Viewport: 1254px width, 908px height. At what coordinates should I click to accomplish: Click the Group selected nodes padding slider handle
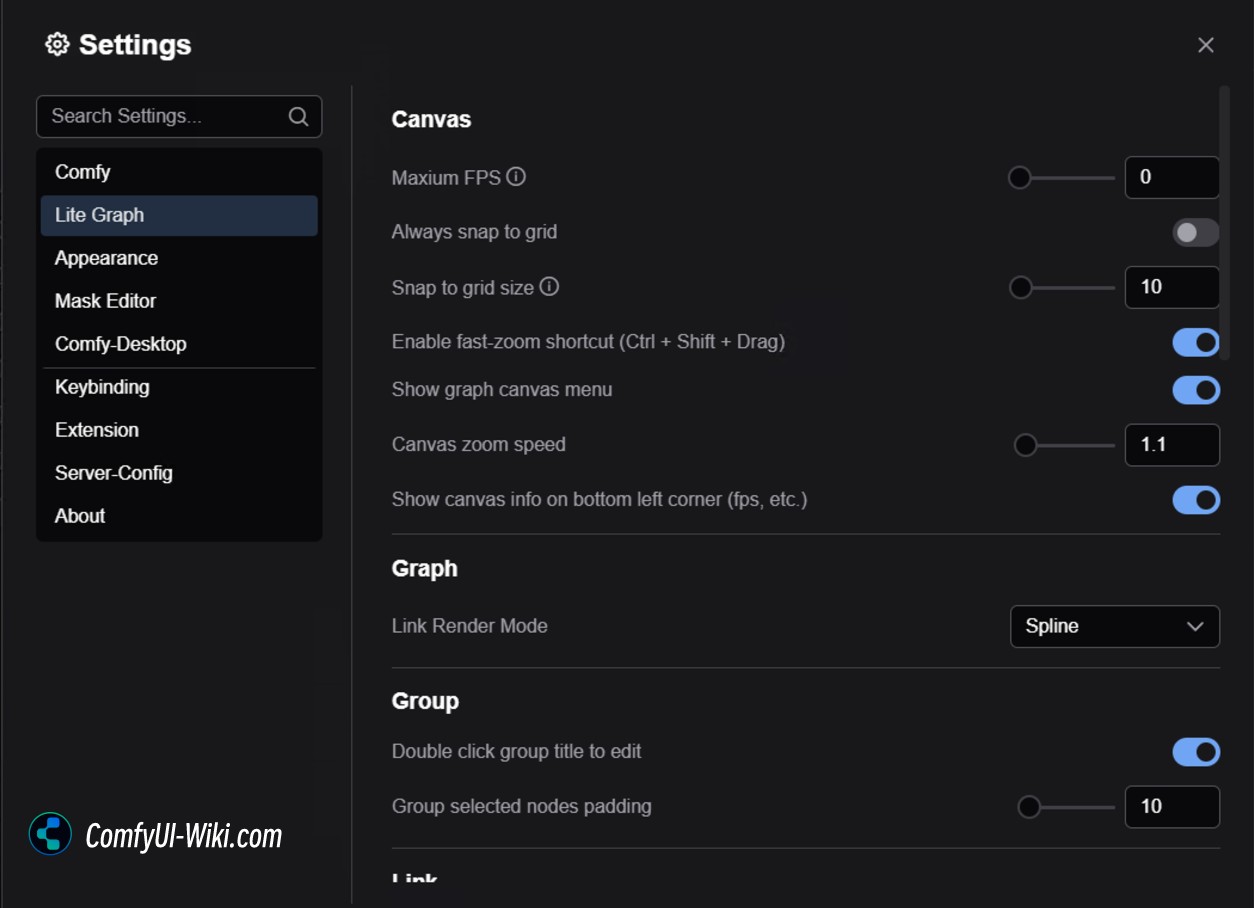pyautogui.click(x=1029, y=807)
